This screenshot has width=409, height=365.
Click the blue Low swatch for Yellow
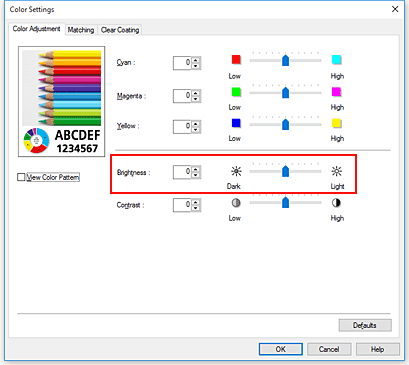click(x=236, y=123)
